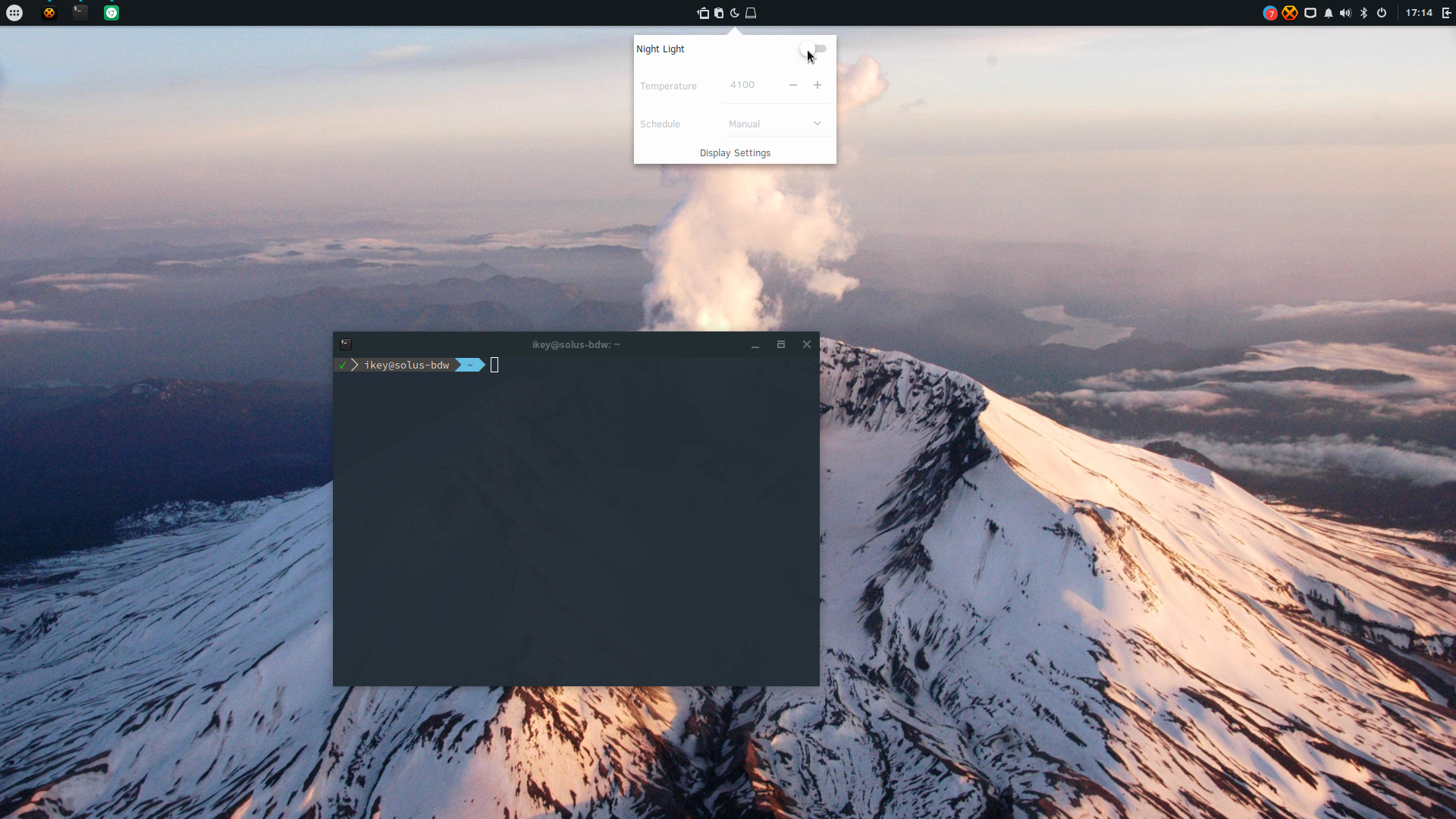1456x819 pixels.
Task: Click the orange X tray icon
Action: [x=1289, y=13]
